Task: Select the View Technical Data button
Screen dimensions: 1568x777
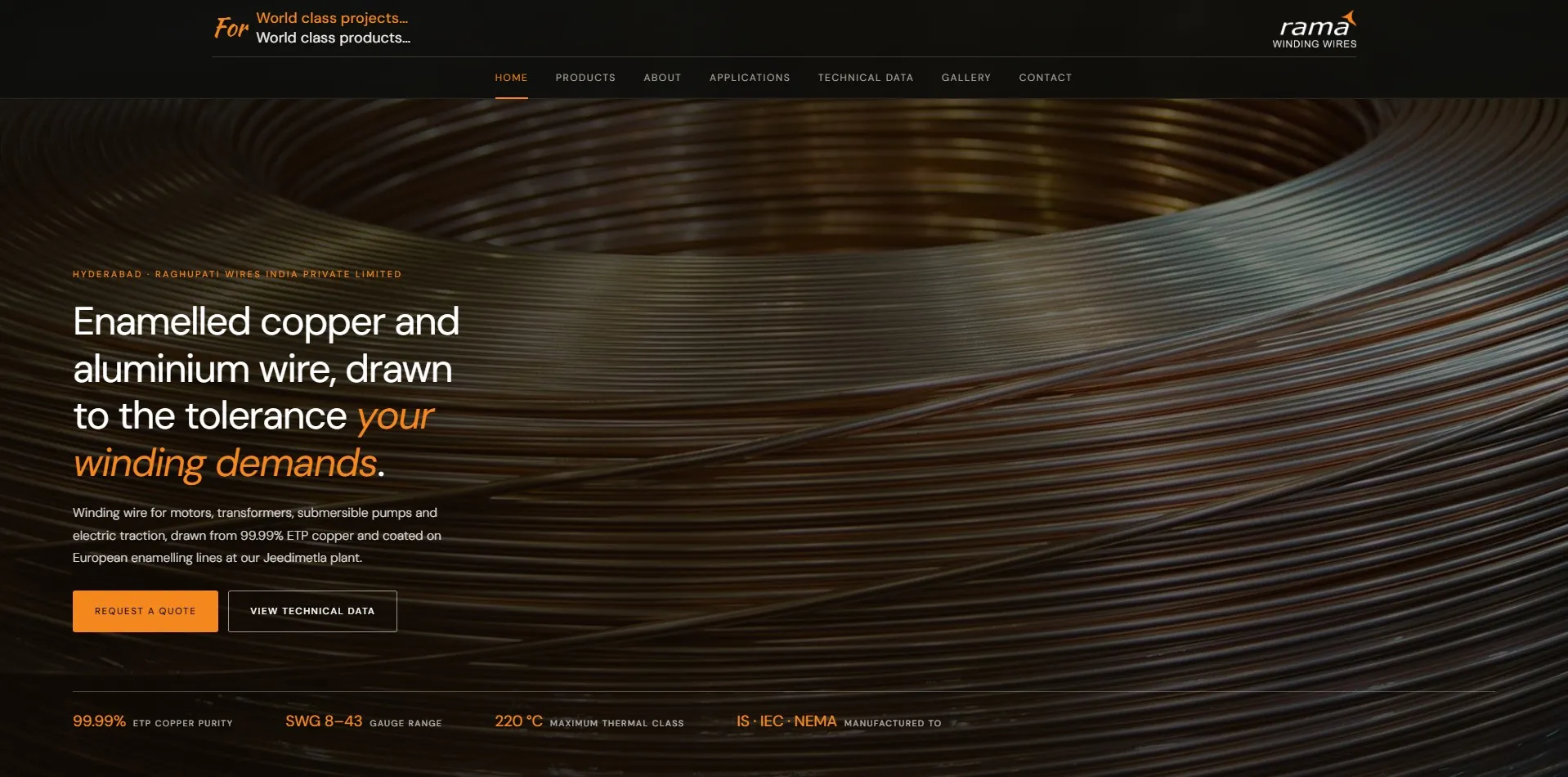Action: point(312,611)
